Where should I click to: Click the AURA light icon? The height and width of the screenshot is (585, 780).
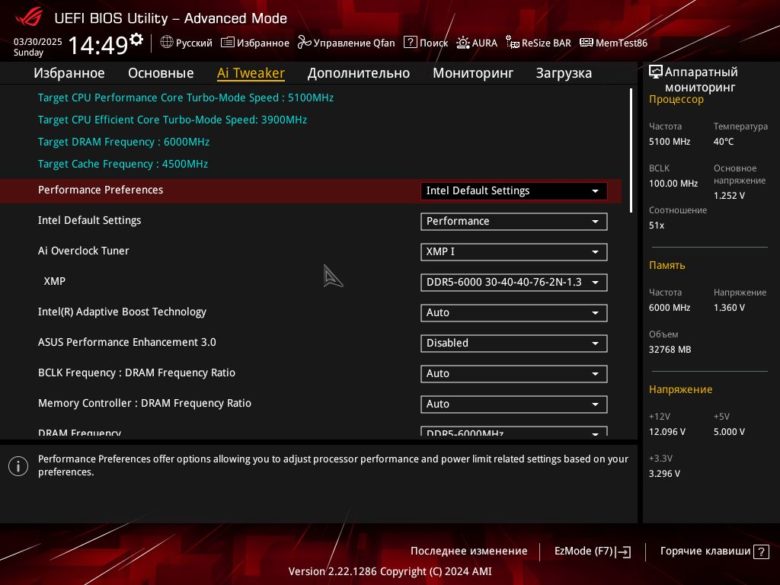pyautogui.click(x=463, y=42)
